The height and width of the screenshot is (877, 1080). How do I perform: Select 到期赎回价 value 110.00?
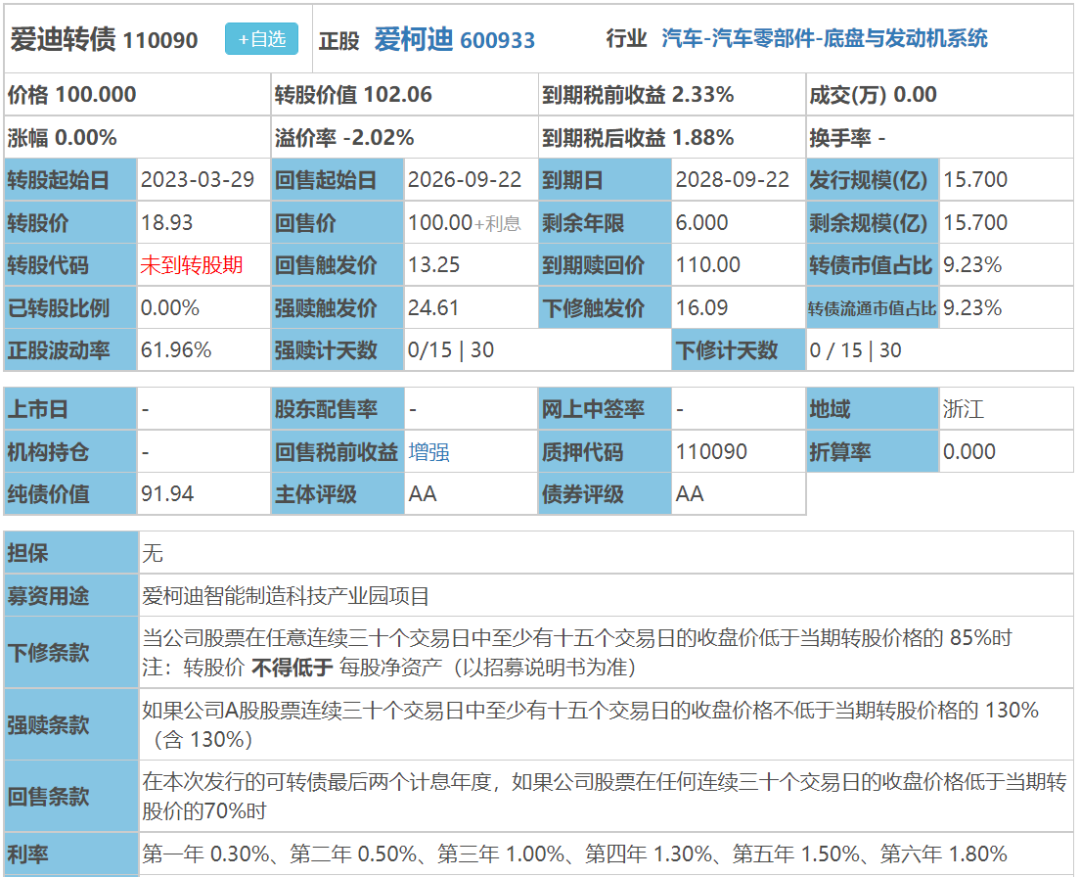[x=707, y=265]
